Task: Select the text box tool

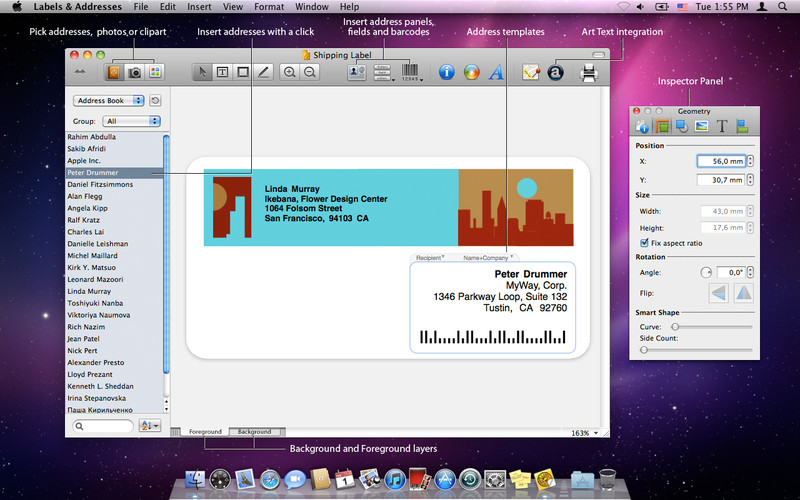Action: pyautogui.click(x=222, y=72)
